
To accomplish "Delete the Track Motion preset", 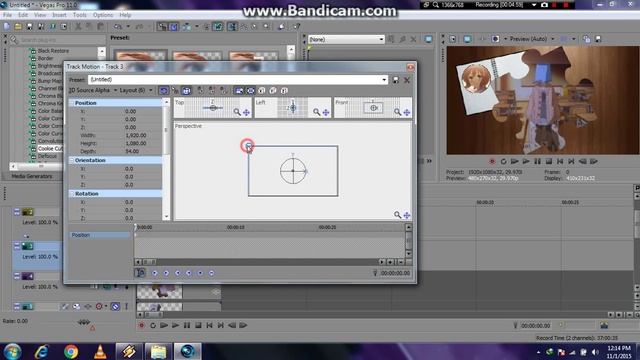I will point(407,80).
